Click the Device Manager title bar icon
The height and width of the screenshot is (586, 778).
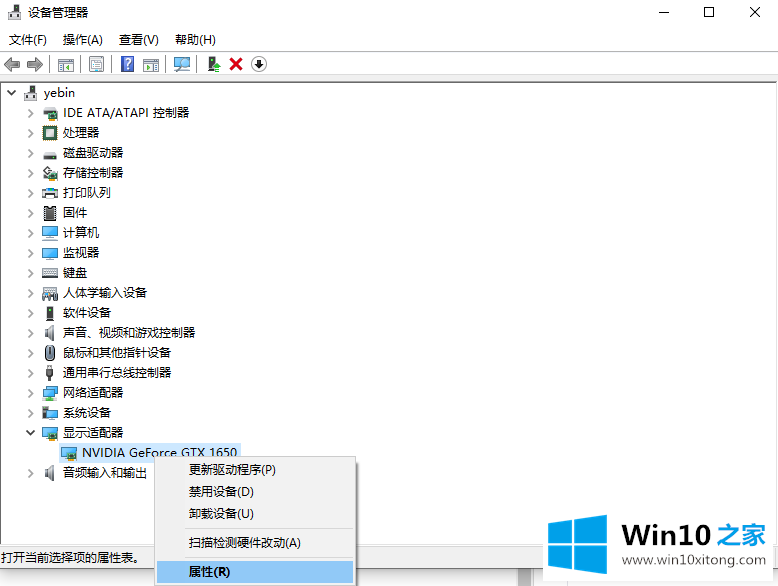15,12
